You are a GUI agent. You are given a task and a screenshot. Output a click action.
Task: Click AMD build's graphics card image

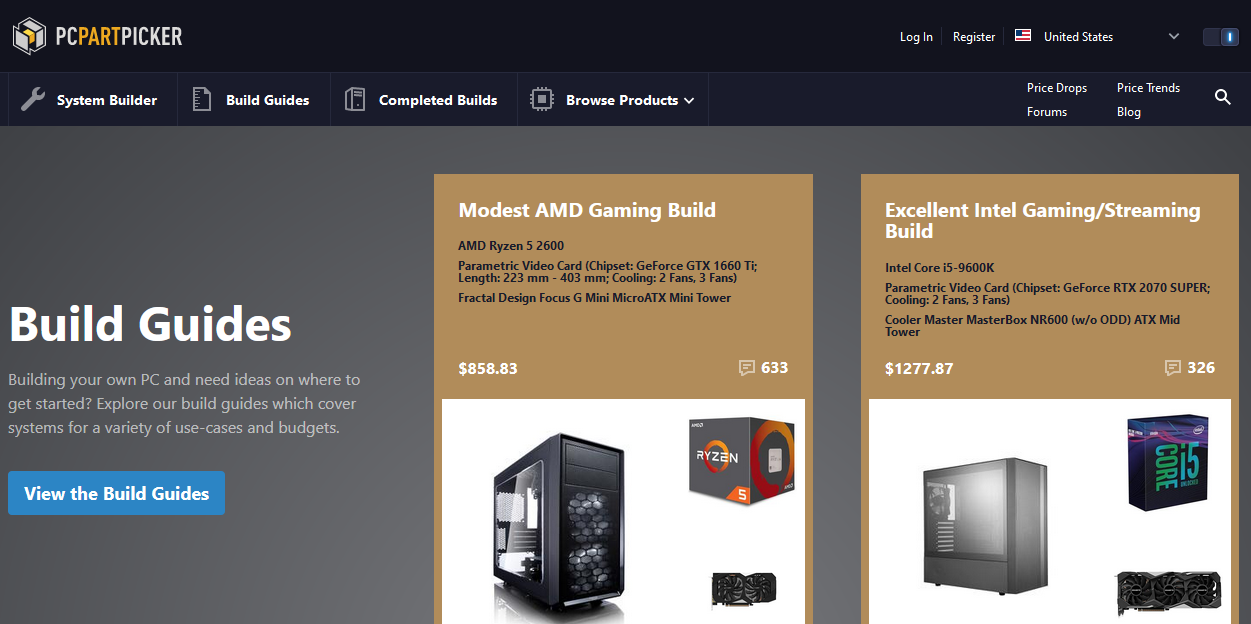[744, 589]
